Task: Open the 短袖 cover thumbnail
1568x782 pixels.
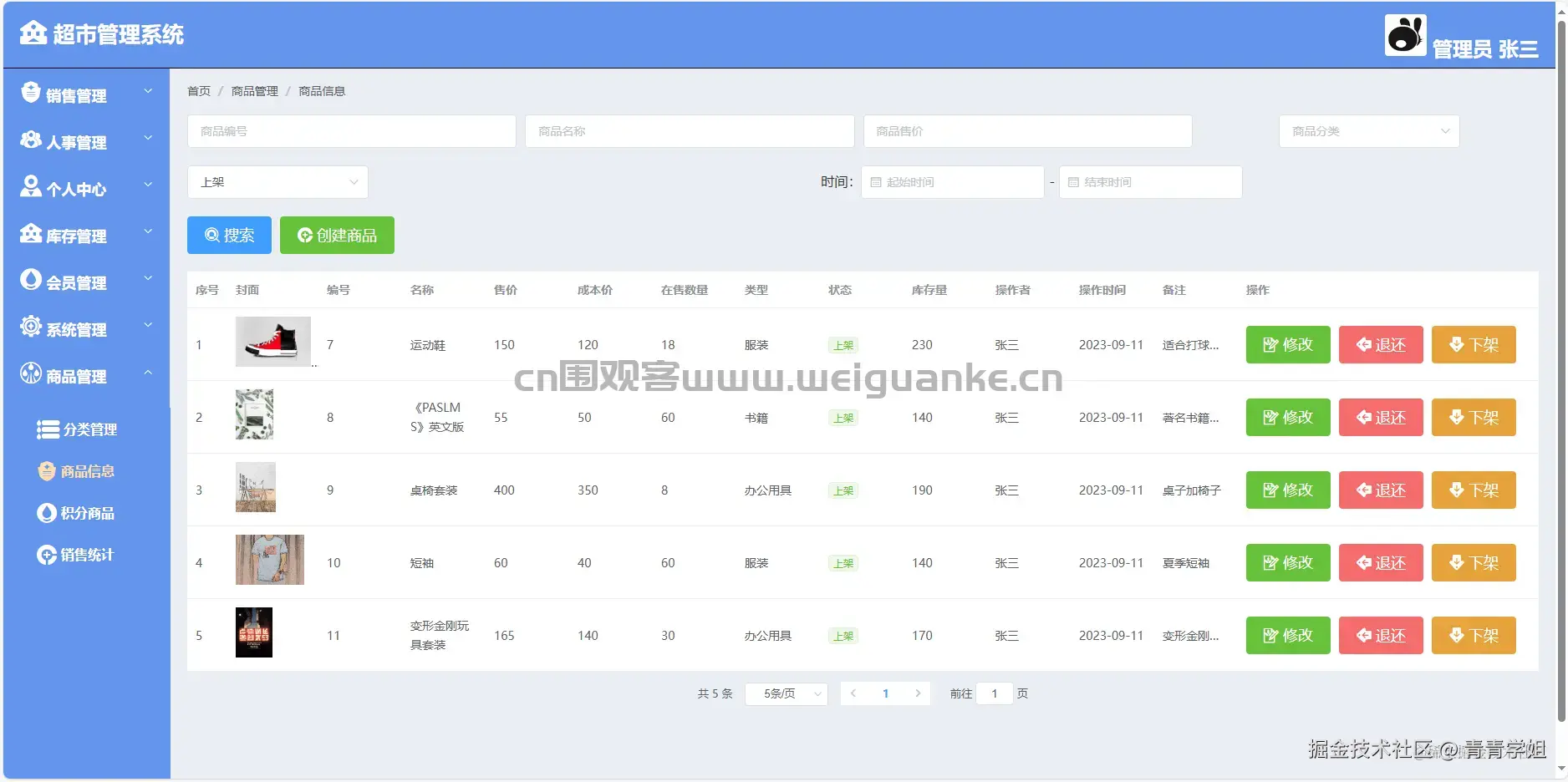Action: click(x=270, y=560)
